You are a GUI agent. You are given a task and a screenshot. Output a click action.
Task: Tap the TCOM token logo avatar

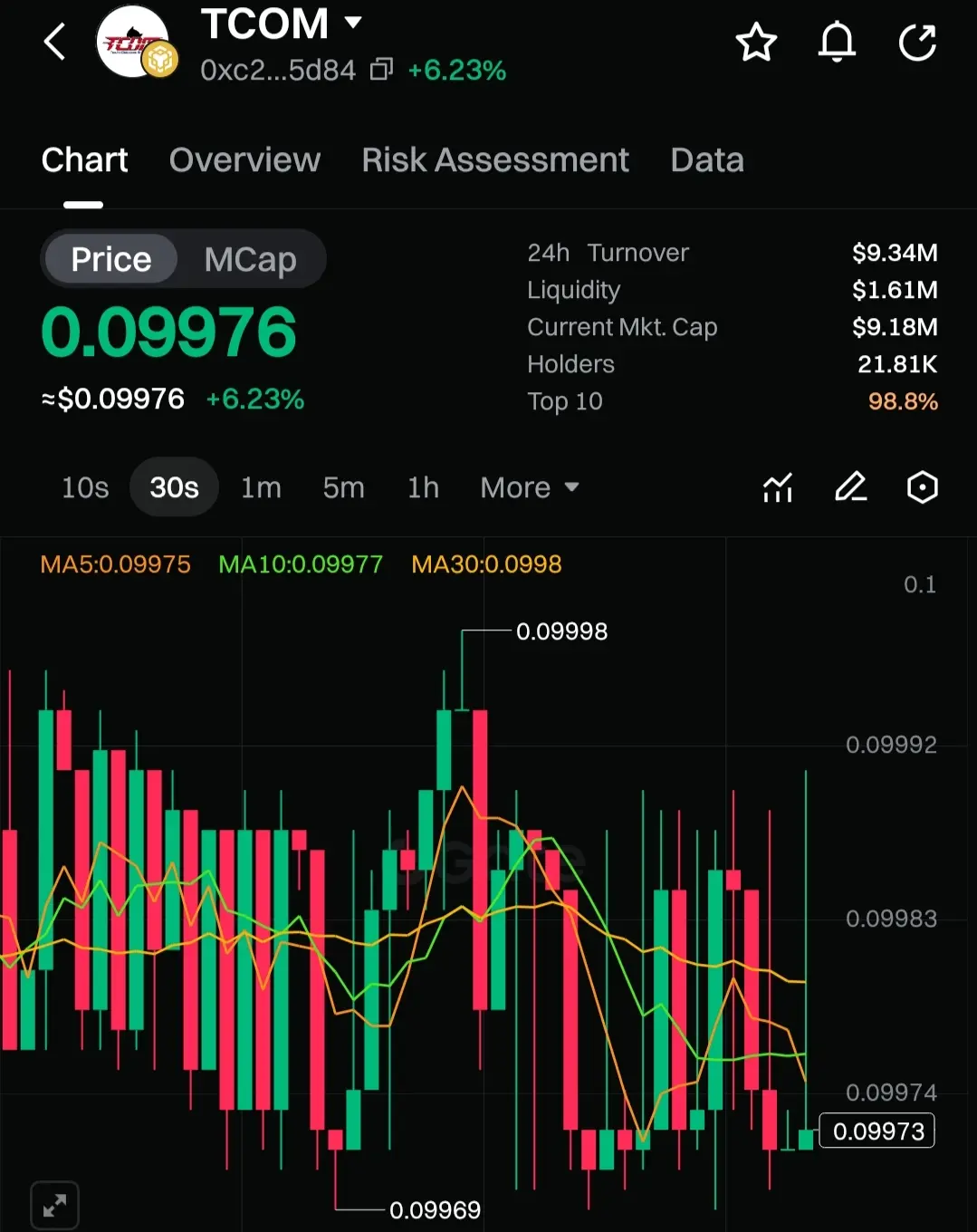135,42
